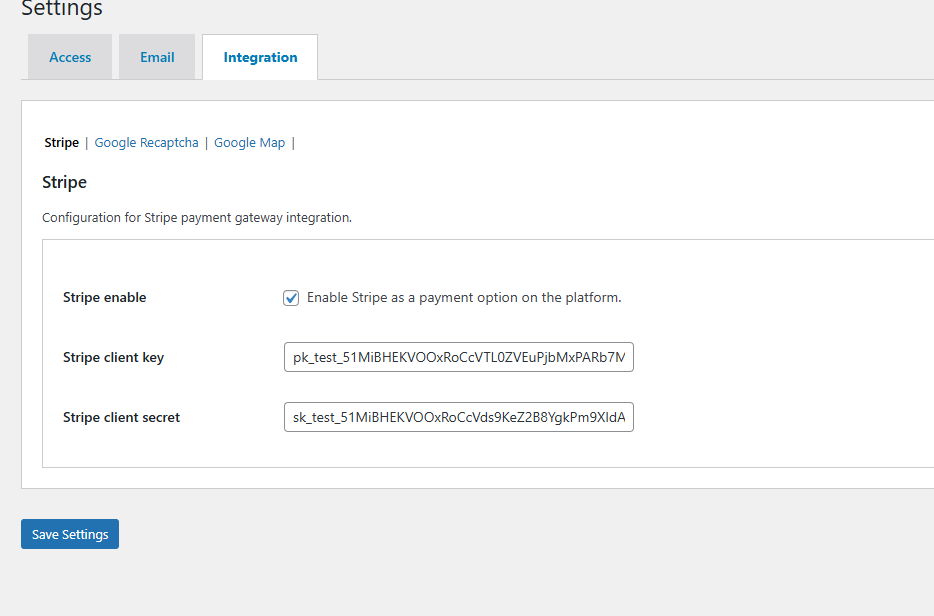Uncheck Enable Stripe payment option
The width and height of the screenshot is (934, 616).
click(x=290, y=297)
